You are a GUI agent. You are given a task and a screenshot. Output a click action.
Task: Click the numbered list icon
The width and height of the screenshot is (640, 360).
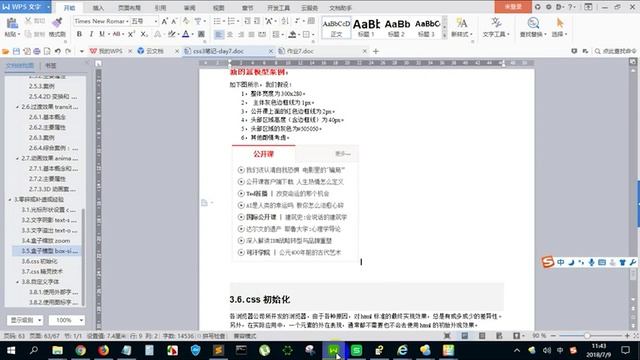pyautogui.click(x=231, y=21)
